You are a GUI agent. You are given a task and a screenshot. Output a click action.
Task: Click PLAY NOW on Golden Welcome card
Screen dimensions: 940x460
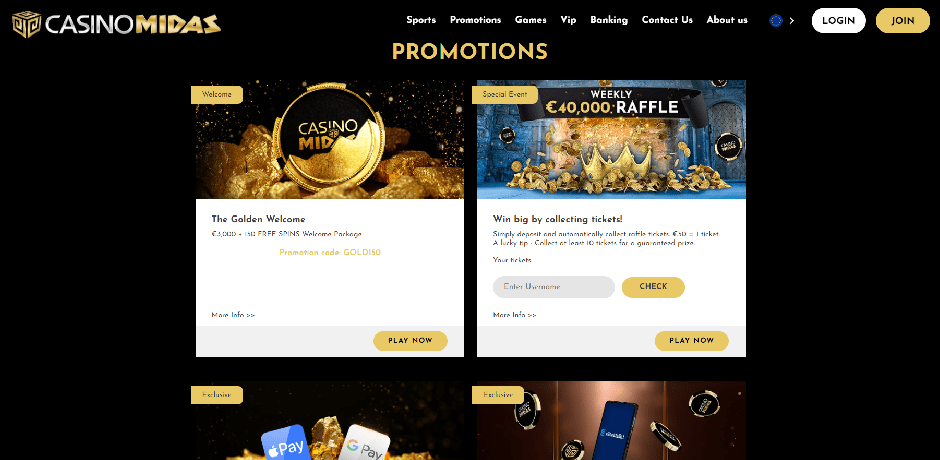[410, 341]
